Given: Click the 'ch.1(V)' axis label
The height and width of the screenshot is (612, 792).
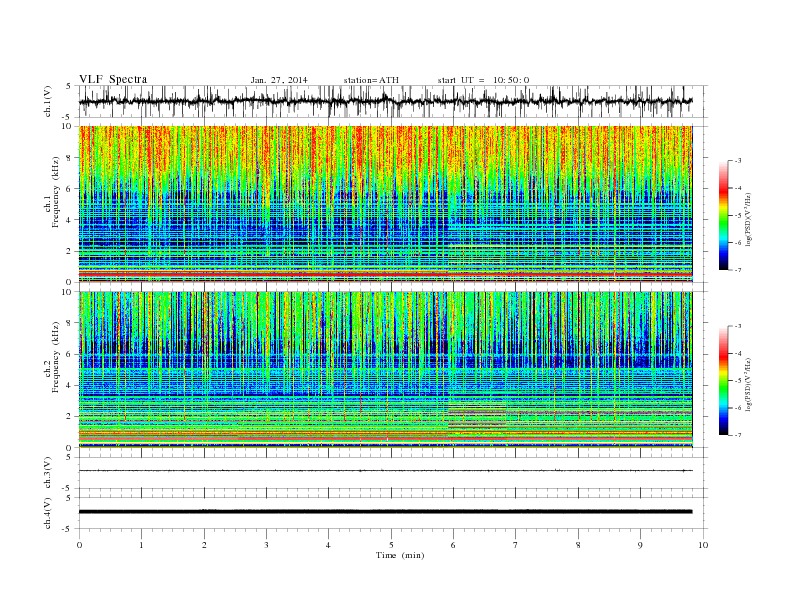Looking at the screenshot, I should [48, 101].
